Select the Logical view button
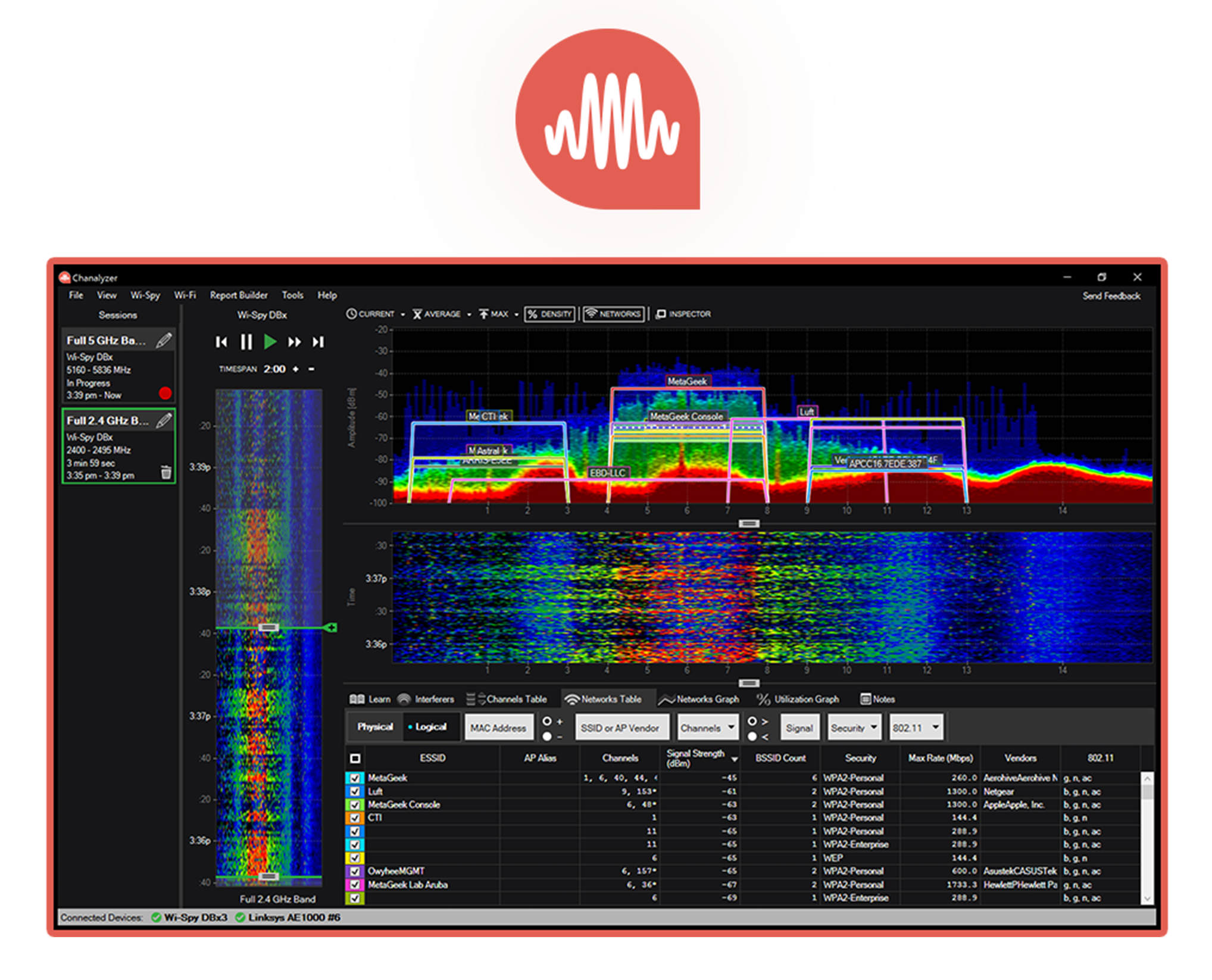This screenshot has height=980, width=1212. [431, 727]
